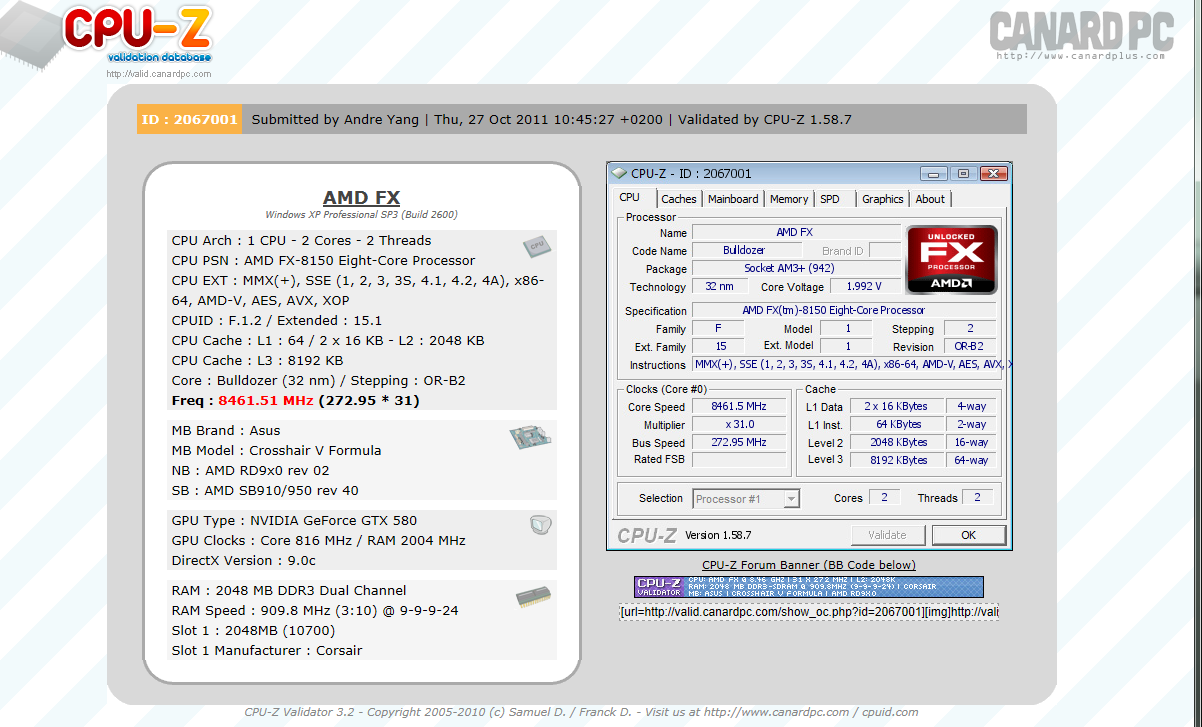Click the orange ID : 2067001 badge
Screen dimensions: 1202x727
190,119
